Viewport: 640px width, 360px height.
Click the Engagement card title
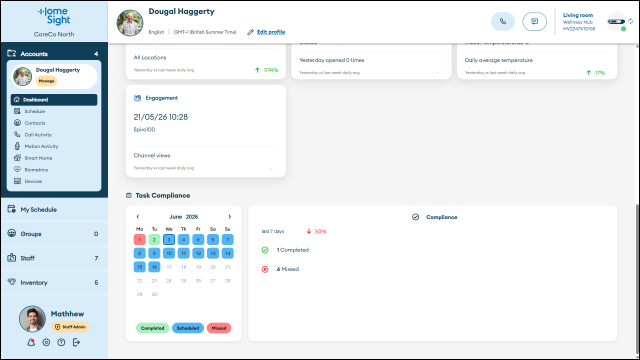pyautogui.click(x=162, y=98)
